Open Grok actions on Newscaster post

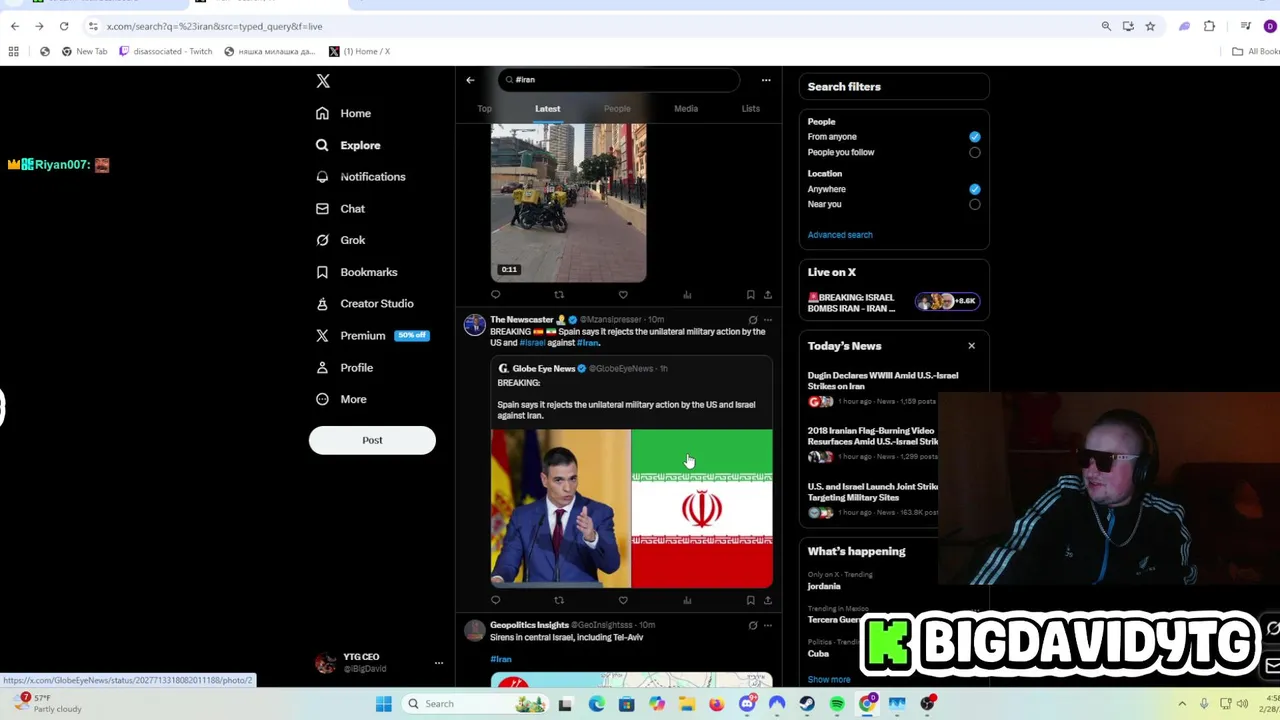pos(753,320)
